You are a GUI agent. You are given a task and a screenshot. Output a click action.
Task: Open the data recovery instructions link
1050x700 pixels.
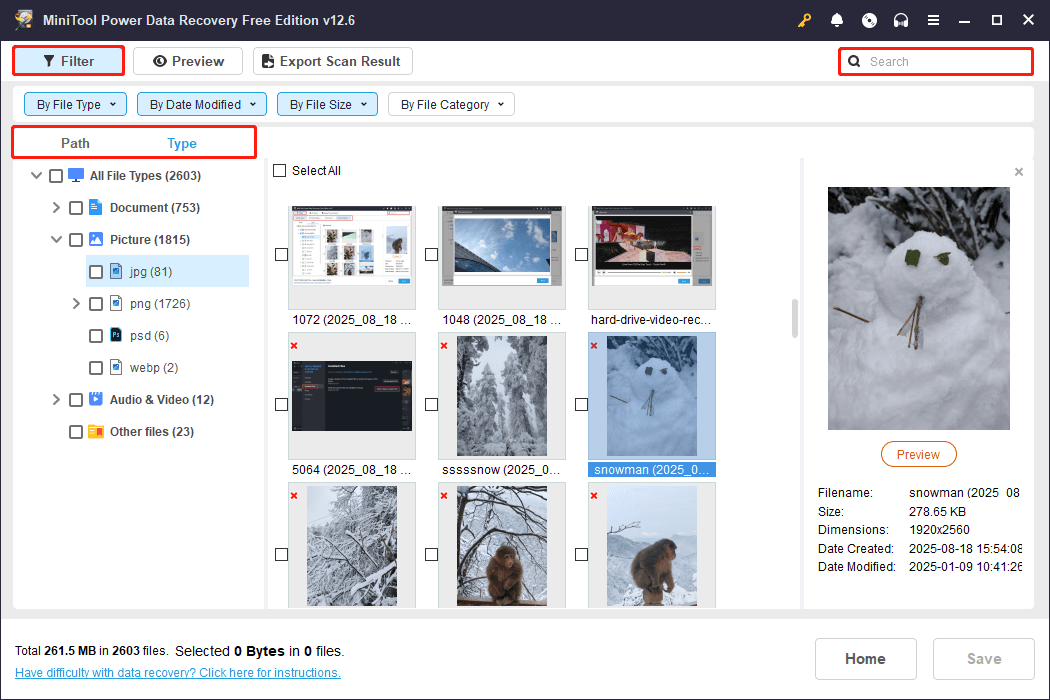177,672
